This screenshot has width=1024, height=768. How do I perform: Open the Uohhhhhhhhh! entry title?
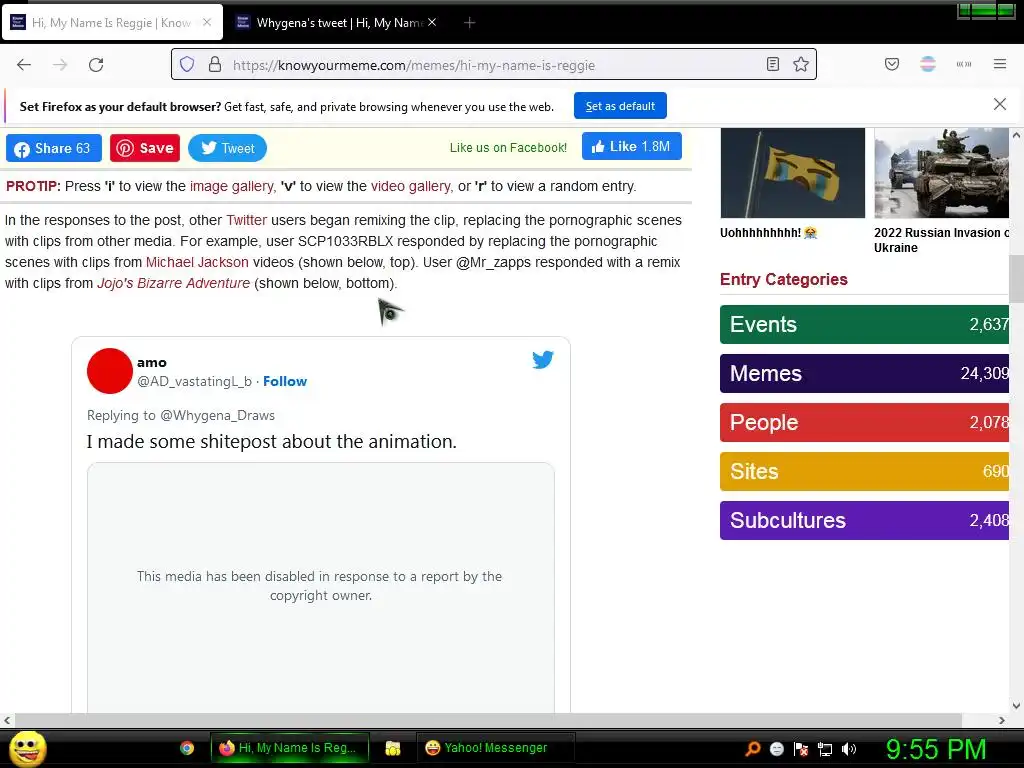coord(769,232)
